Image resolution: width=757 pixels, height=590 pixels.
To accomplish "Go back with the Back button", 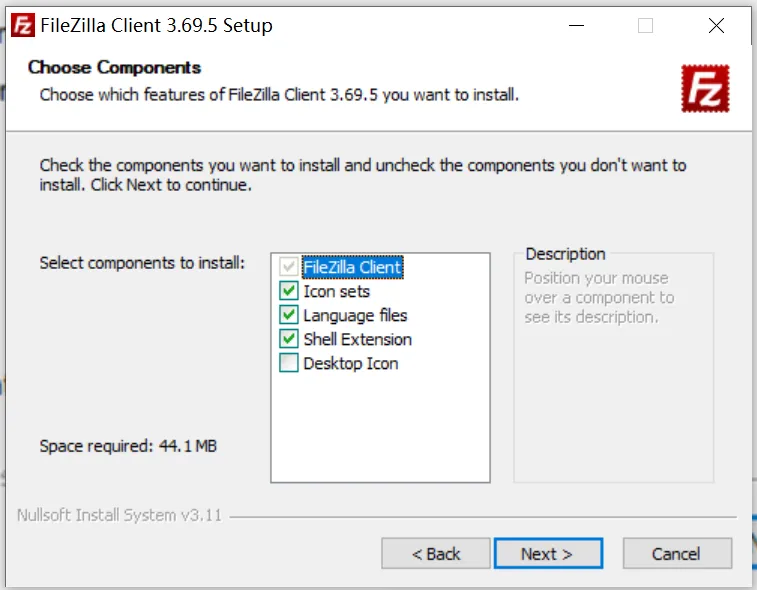I will click(x=436, y=553).
